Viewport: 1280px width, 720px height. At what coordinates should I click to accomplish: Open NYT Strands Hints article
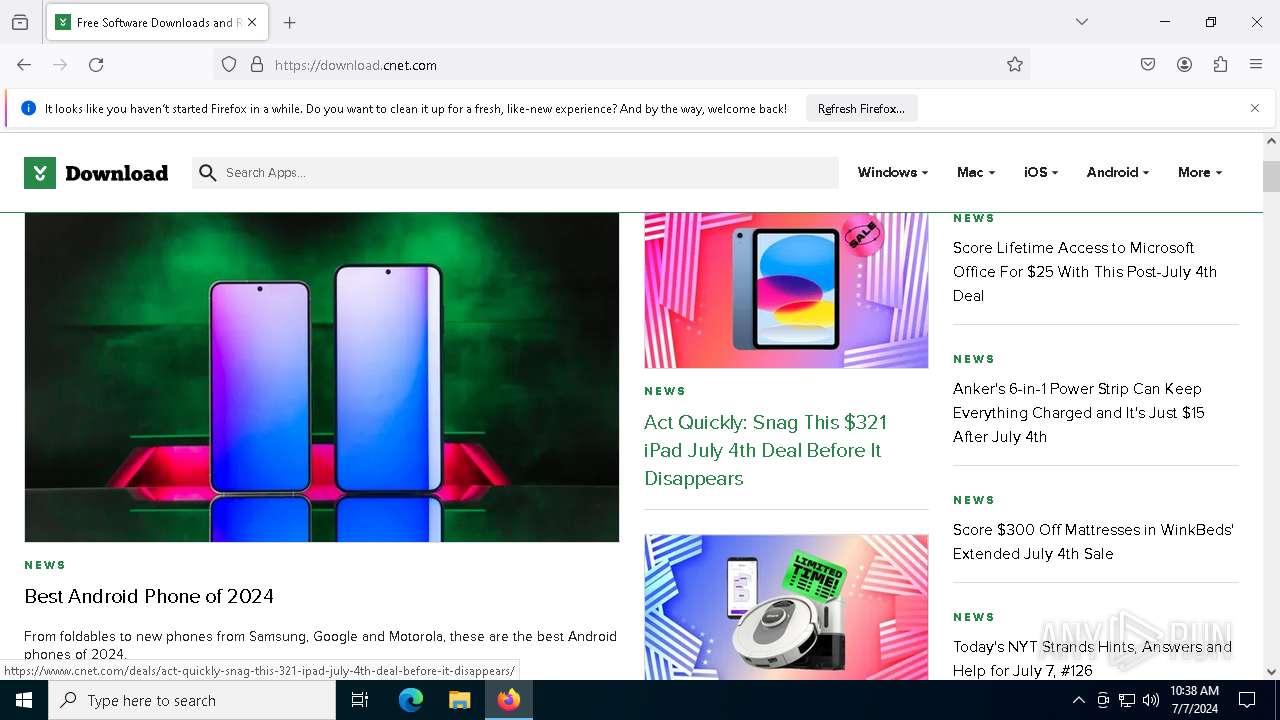point(1092,658)
